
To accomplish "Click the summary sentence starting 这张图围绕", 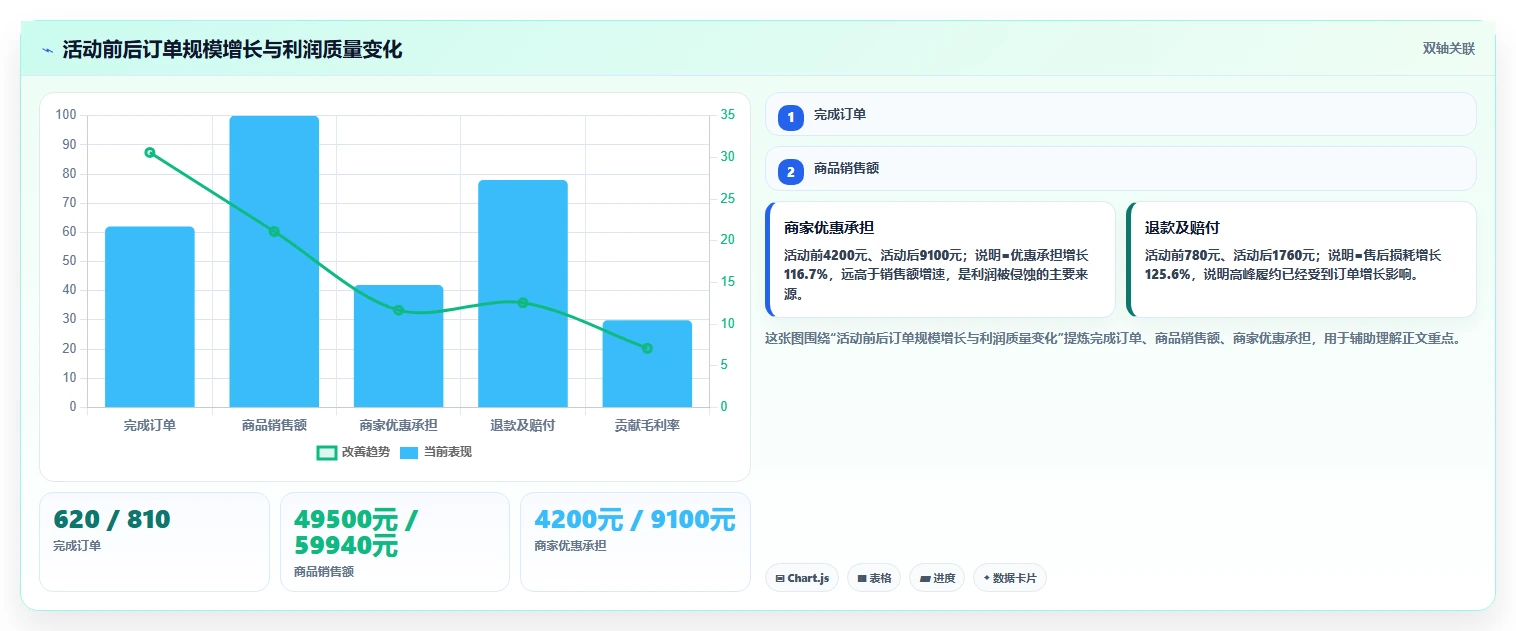I will click(1117, 338).
